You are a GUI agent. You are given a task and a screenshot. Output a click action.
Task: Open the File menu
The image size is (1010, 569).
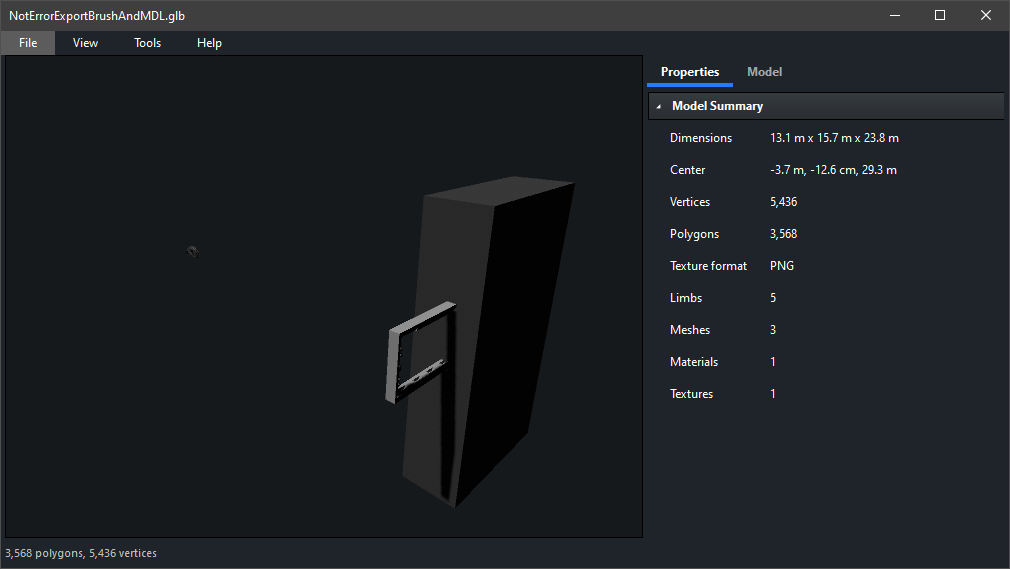(28, 43)
